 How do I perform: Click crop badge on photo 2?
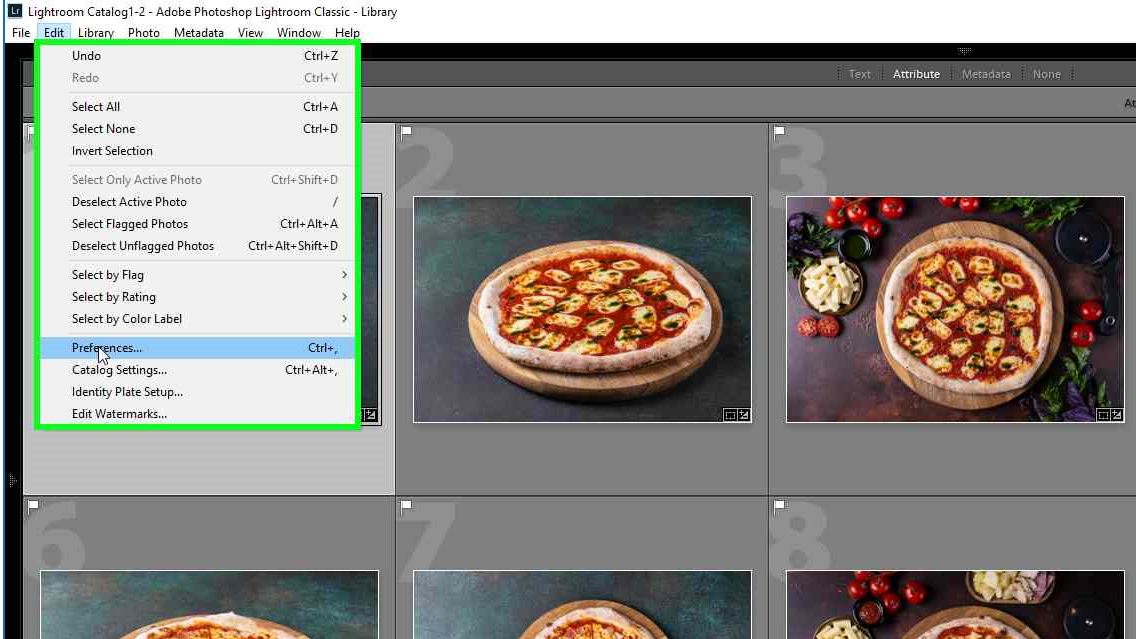point(730,415)
